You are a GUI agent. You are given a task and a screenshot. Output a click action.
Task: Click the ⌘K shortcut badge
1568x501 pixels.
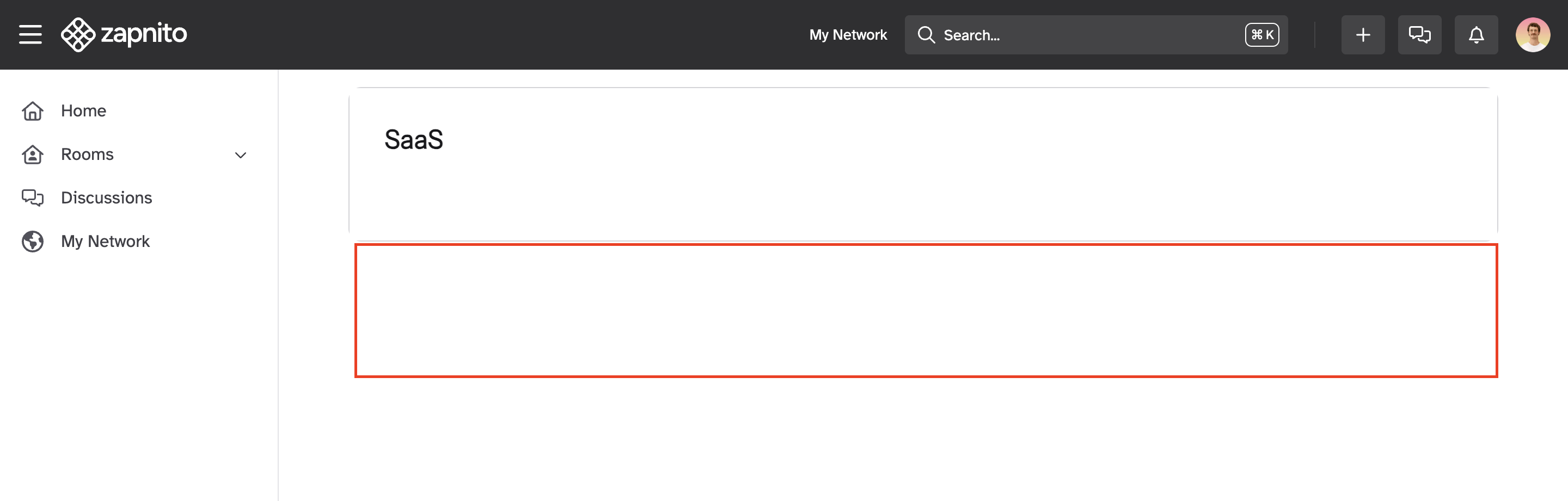point(1261,35)
